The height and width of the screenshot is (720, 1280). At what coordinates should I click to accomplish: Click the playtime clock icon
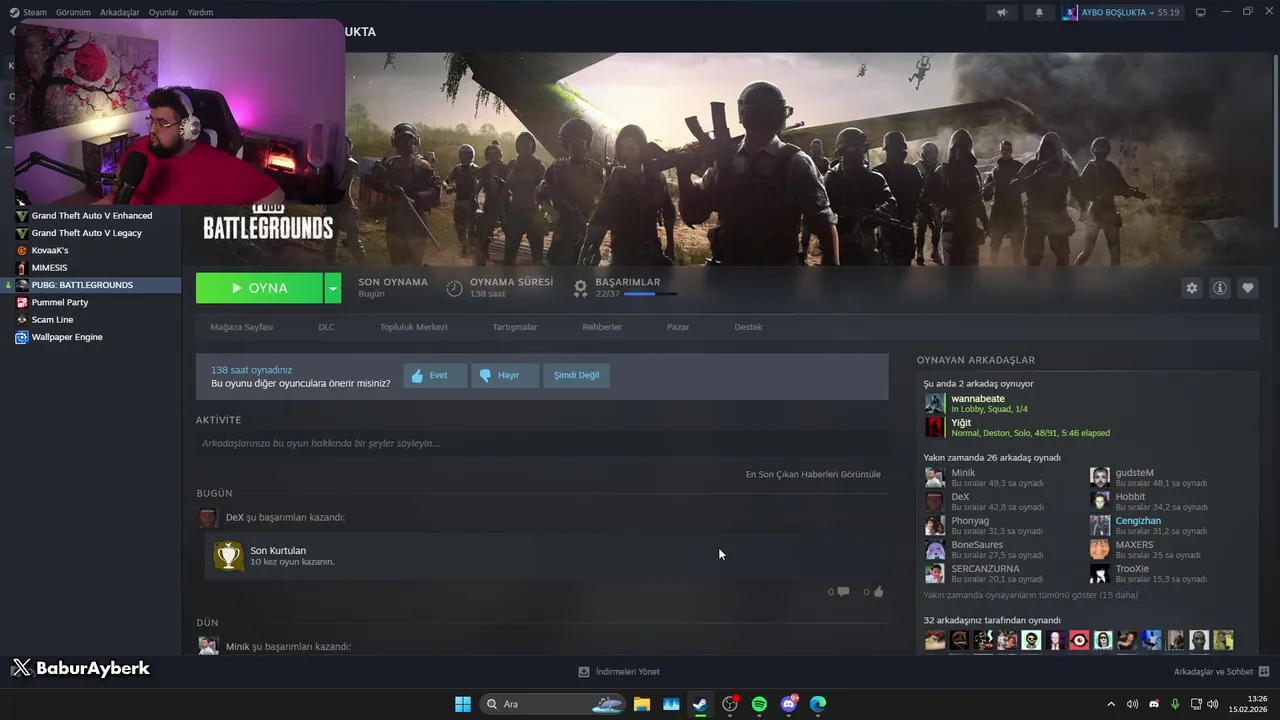pos(454,288)
